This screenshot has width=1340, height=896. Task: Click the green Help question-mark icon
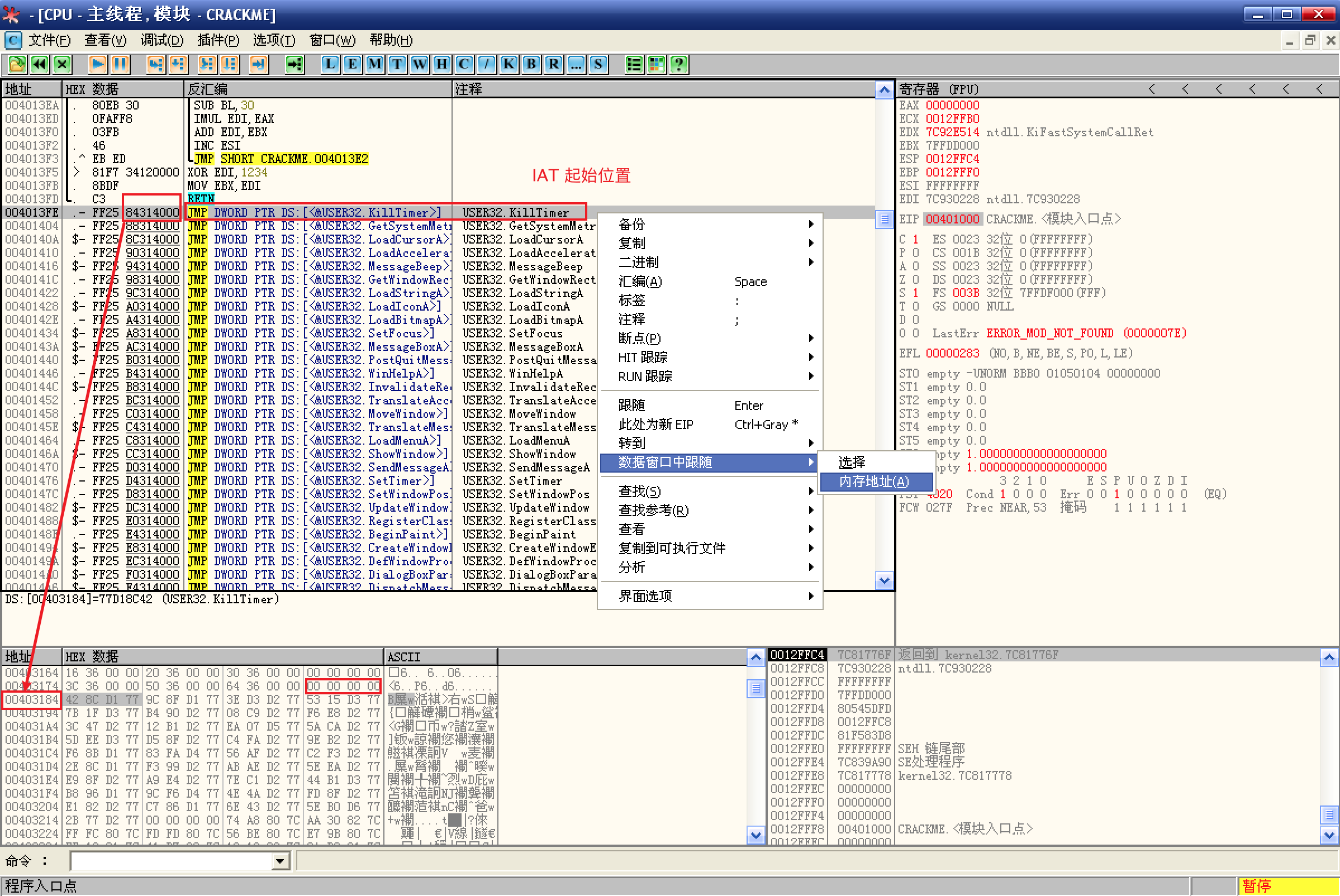coord(678,64)
